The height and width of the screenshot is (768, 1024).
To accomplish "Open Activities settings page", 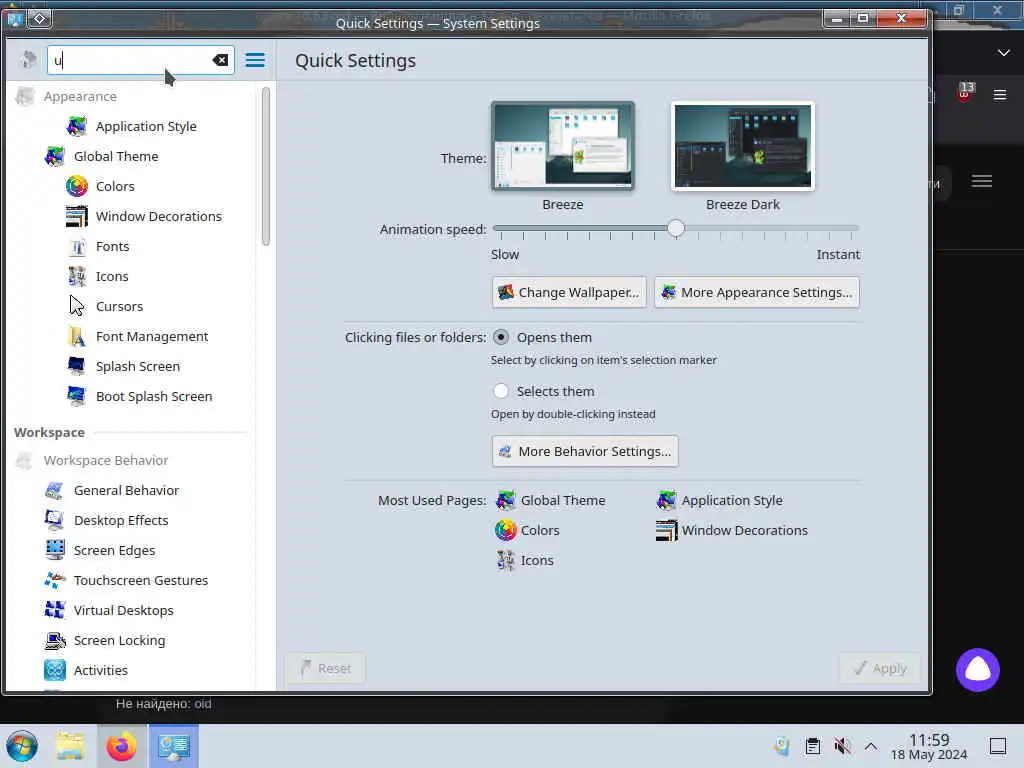I will click(131, 671).
